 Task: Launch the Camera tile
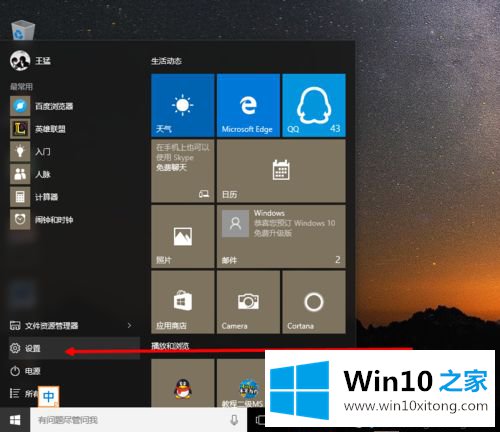(x=248, y=302)
